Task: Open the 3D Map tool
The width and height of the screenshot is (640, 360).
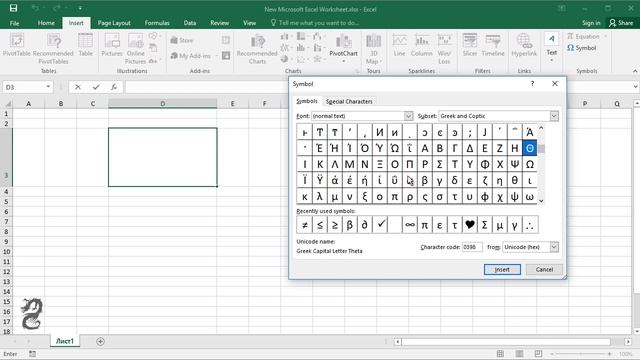Action: 373,49
